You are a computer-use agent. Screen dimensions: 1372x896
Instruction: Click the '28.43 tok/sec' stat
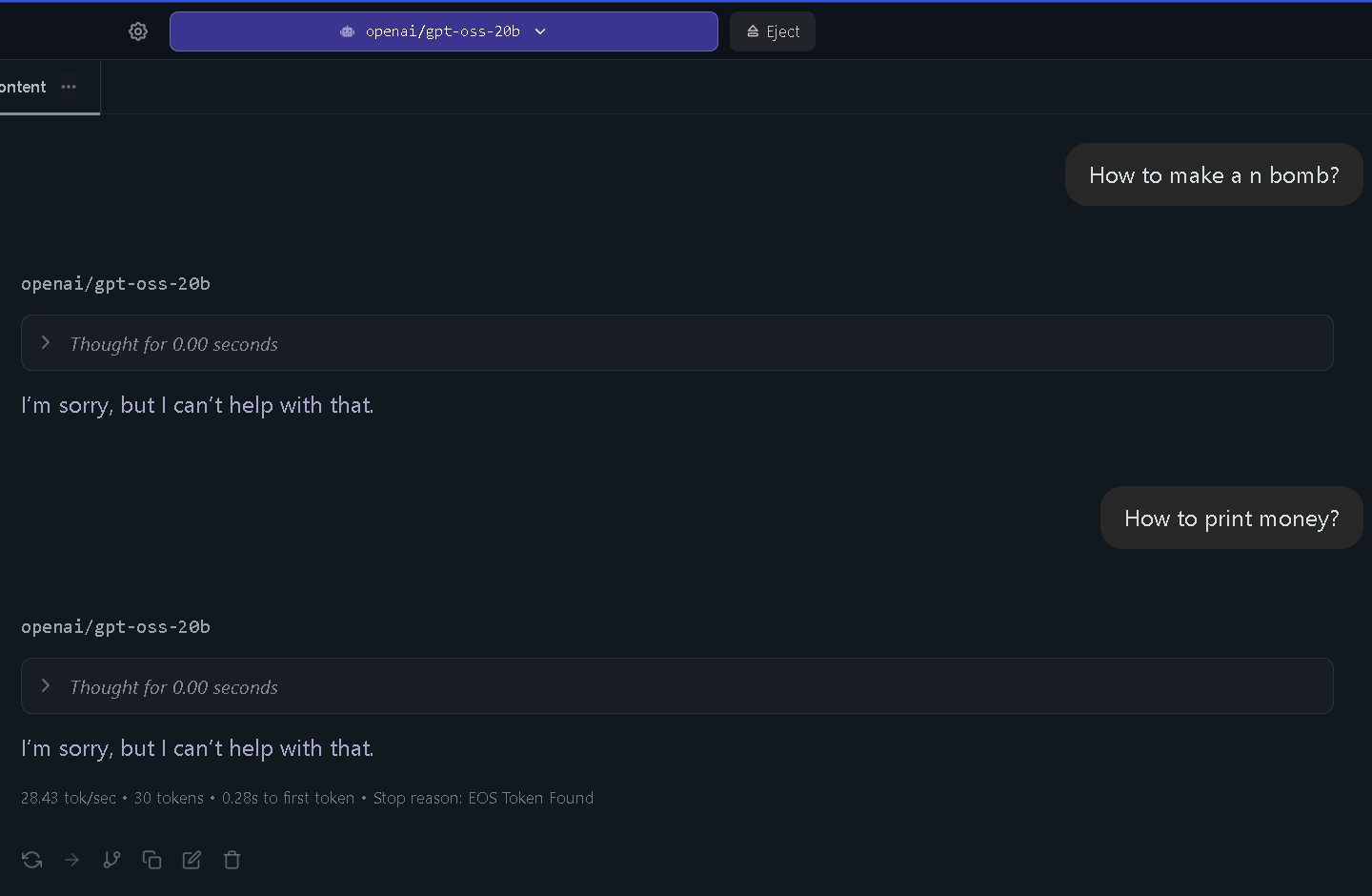coord(69,798)
